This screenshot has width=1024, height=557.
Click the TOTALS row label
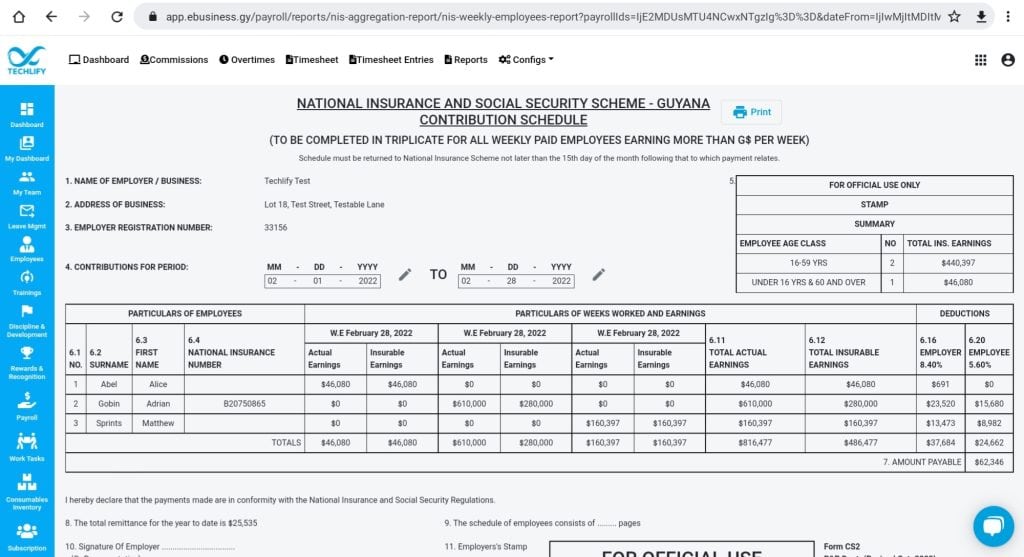pos(286,443)
